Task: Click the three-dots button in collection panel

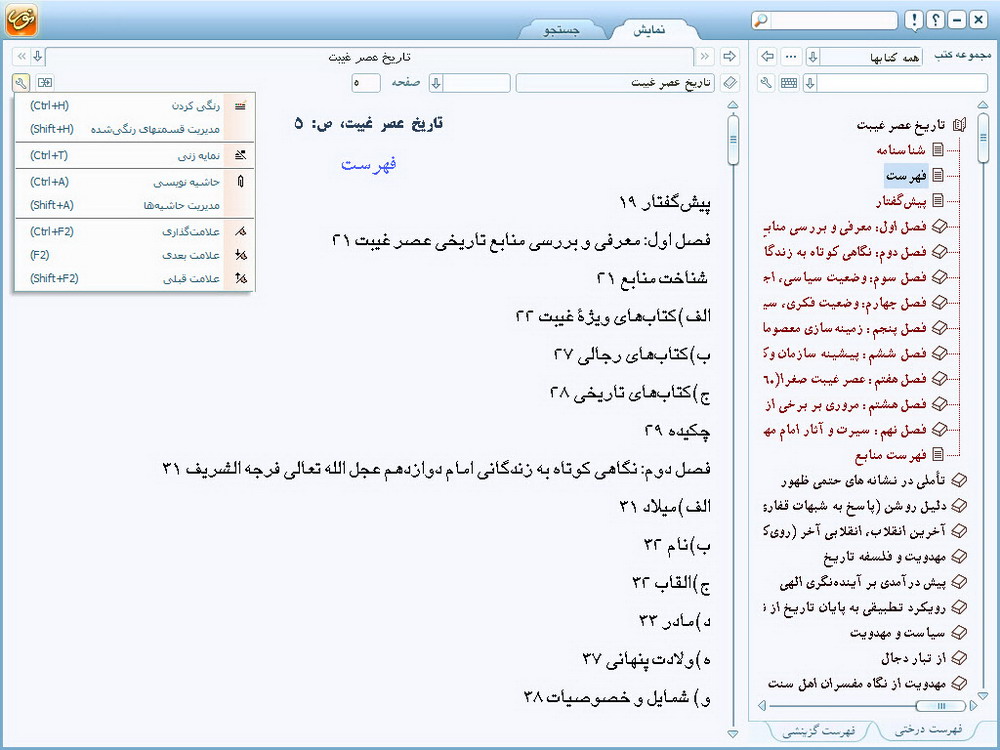Action: [791, 57]
